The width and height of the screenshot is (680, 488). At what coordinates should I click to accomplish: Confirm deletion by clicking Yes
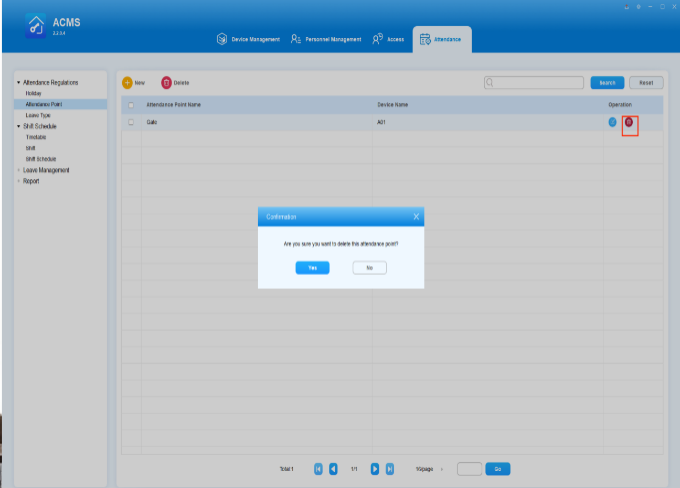(x=312, y=267)
